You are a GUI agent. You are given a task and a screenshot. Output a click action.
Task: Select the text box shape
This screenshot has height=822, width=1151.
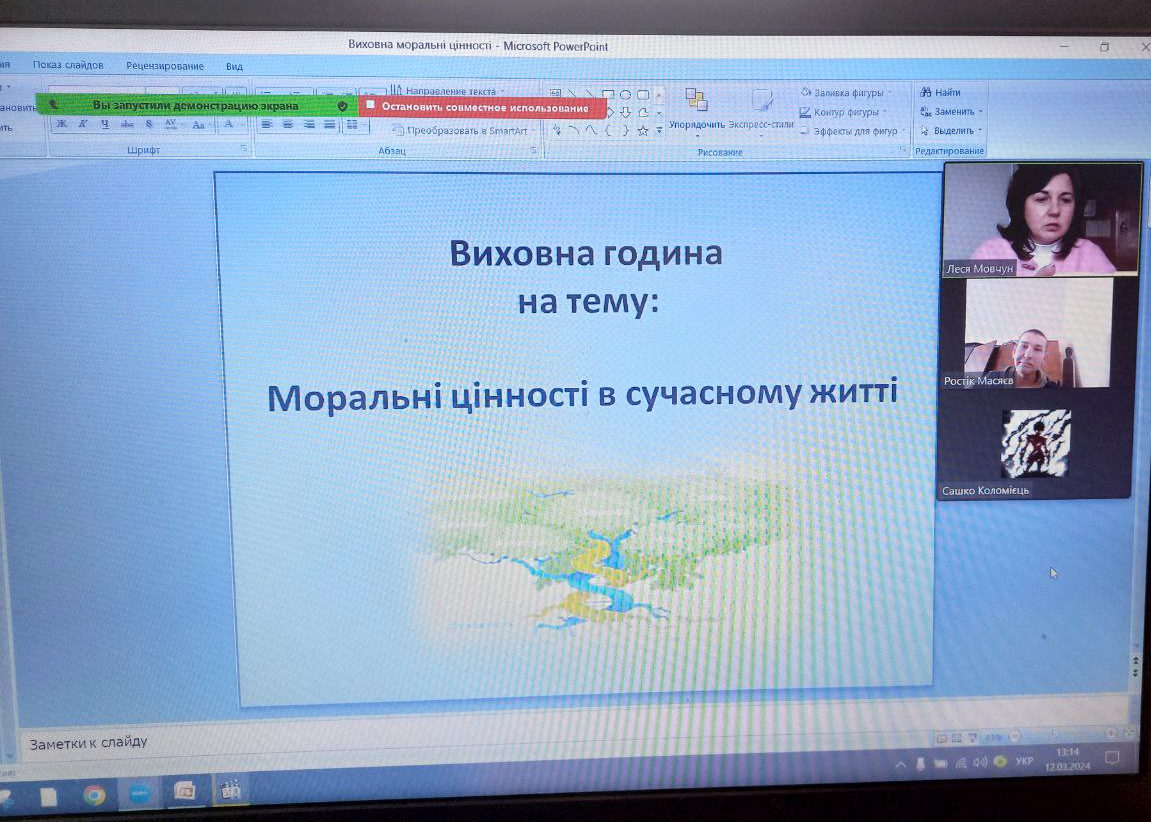tap(556, 93)
